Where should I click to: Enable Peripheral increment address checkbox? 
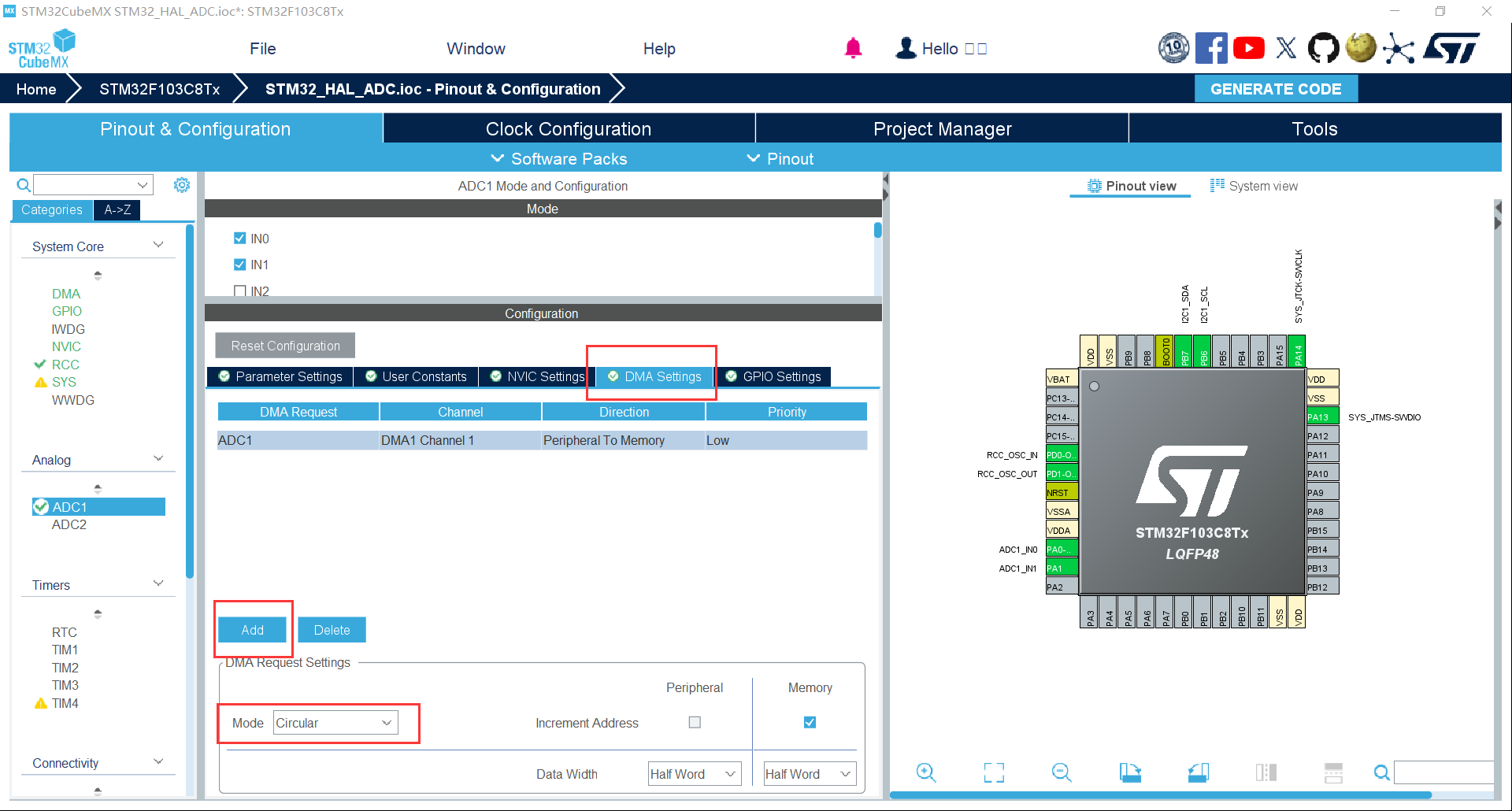(695, 722)
